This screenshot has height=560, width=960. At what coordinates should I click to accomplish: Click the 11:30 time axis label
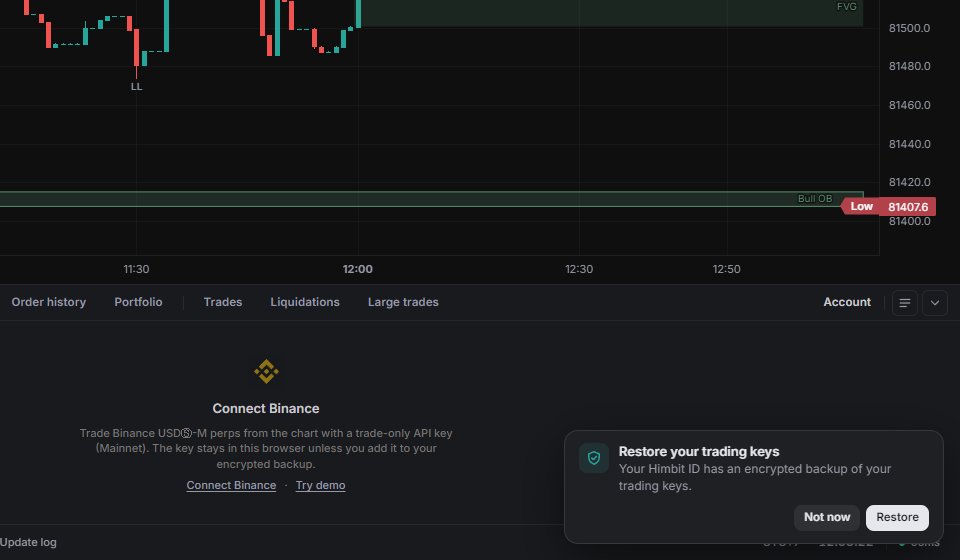pos(136,269)
